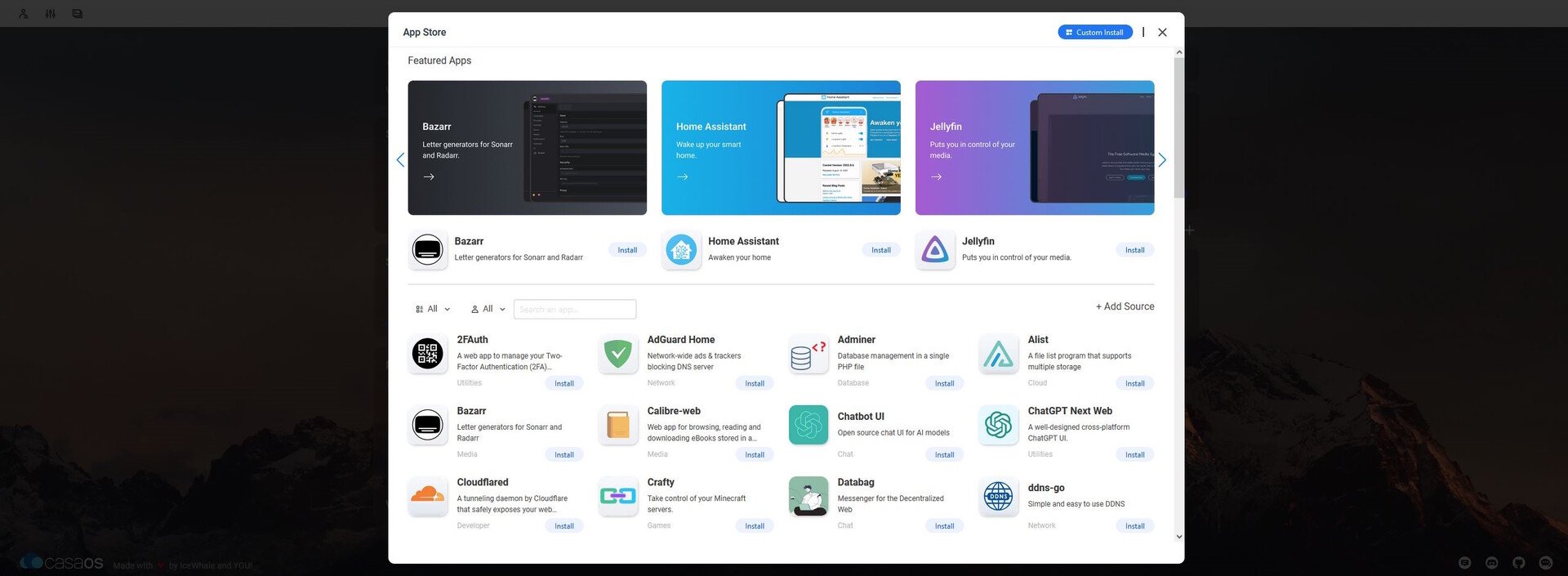1568x576 pixels.
Task: Open the featured Jellyfin icon
Action: (935, 250)
